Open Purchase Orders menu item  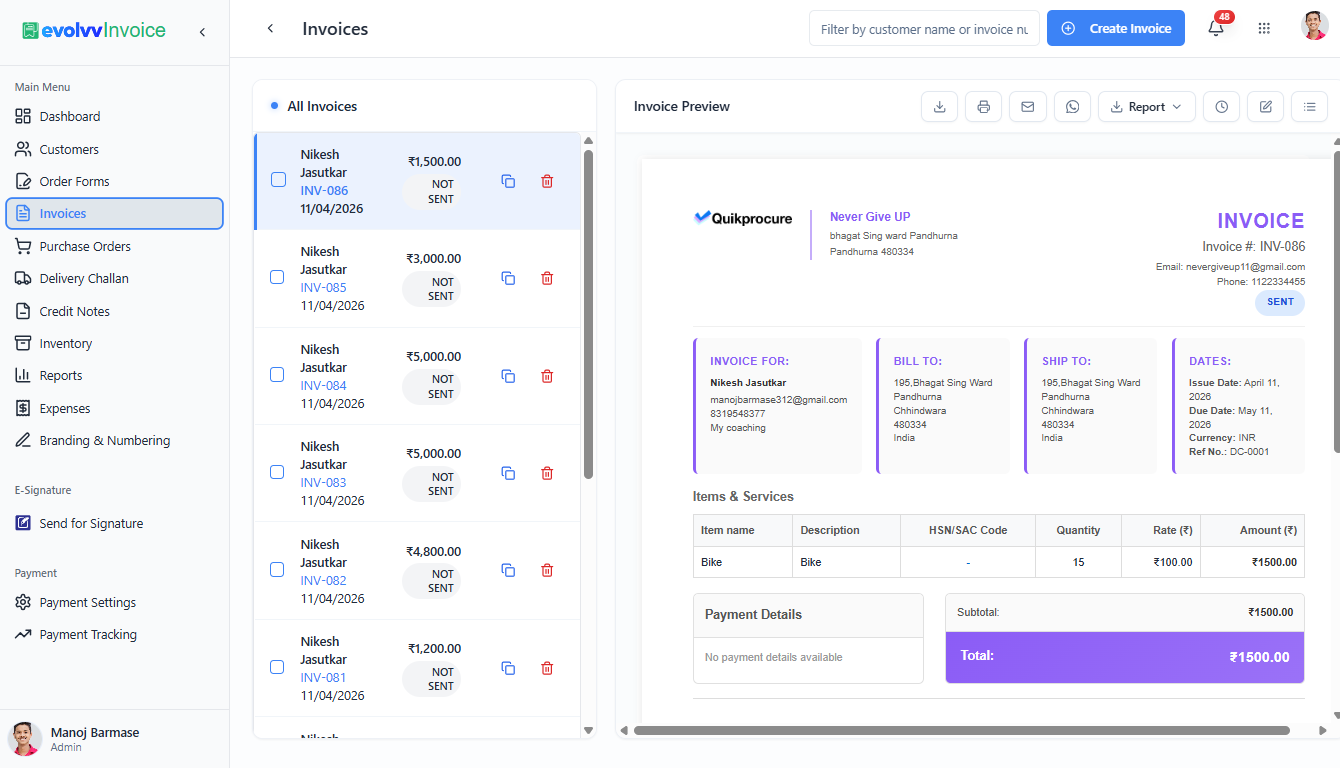[114, 246]
